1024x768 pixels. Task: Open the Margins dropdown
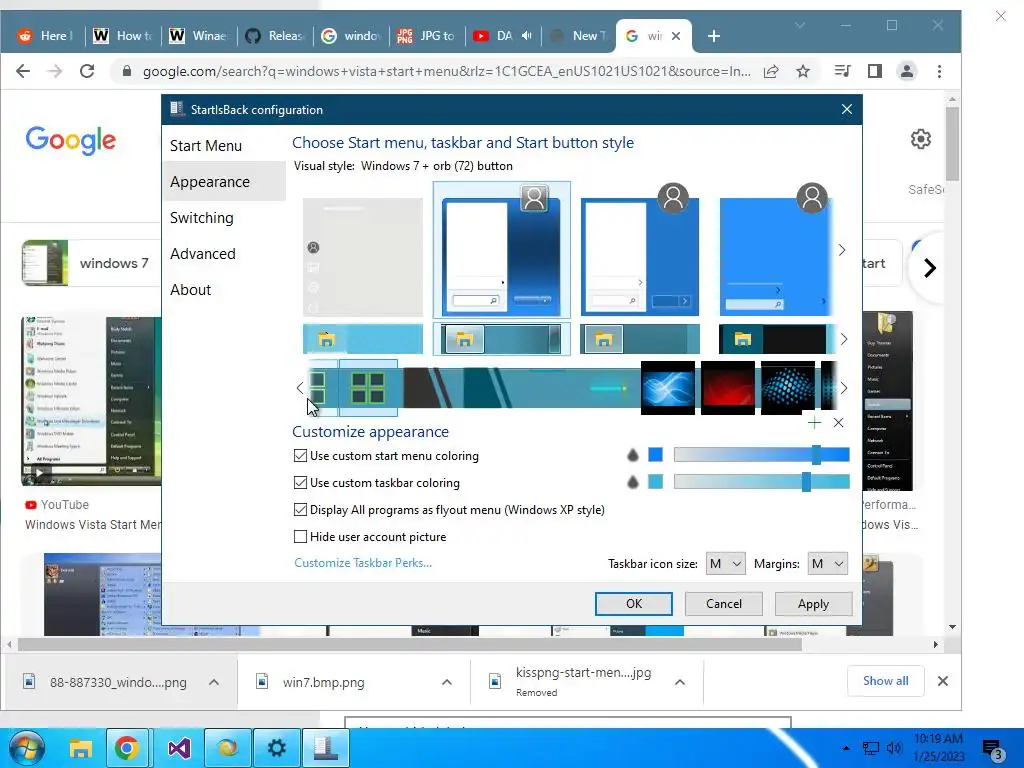pyautogui.click(x=827, y=564)
